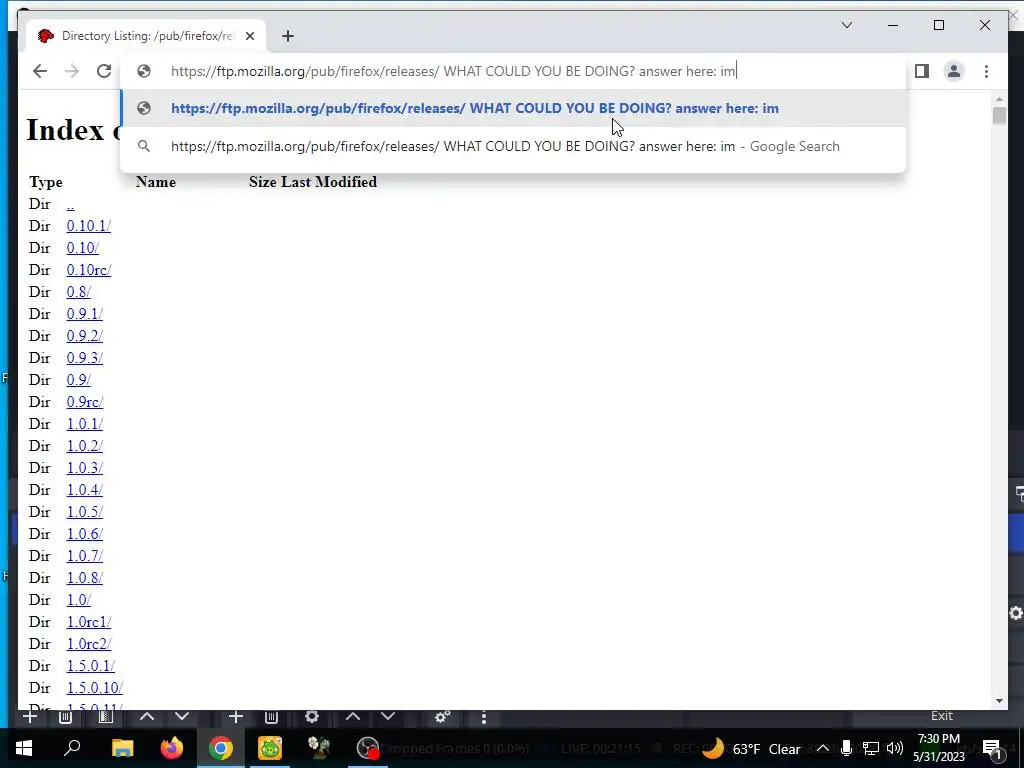Open a new Chrome tab
This screenshot has width=1024, height=768.
point(288,36)
